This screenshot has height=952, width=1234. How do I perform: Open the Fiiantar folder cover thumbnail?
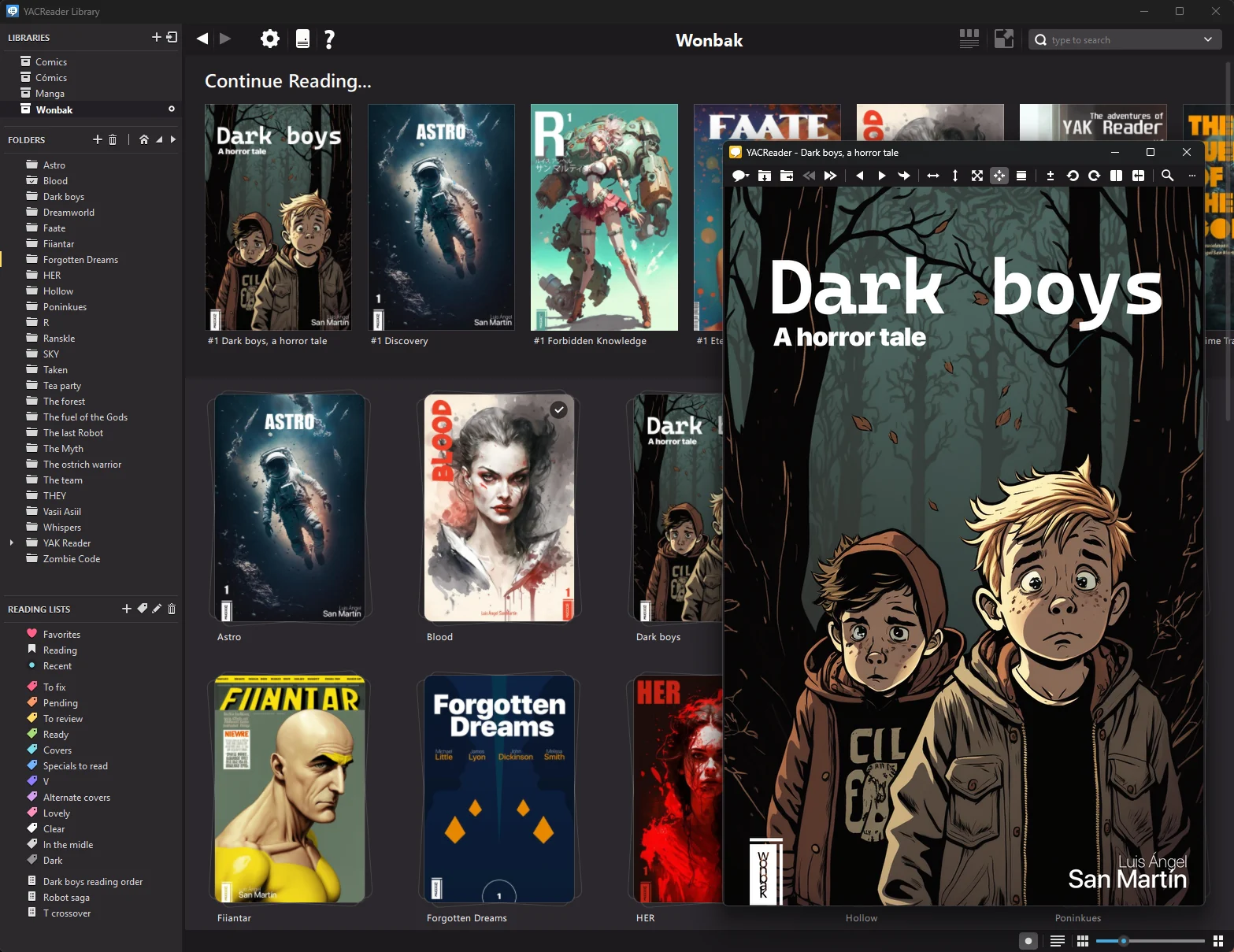[290, 788]
